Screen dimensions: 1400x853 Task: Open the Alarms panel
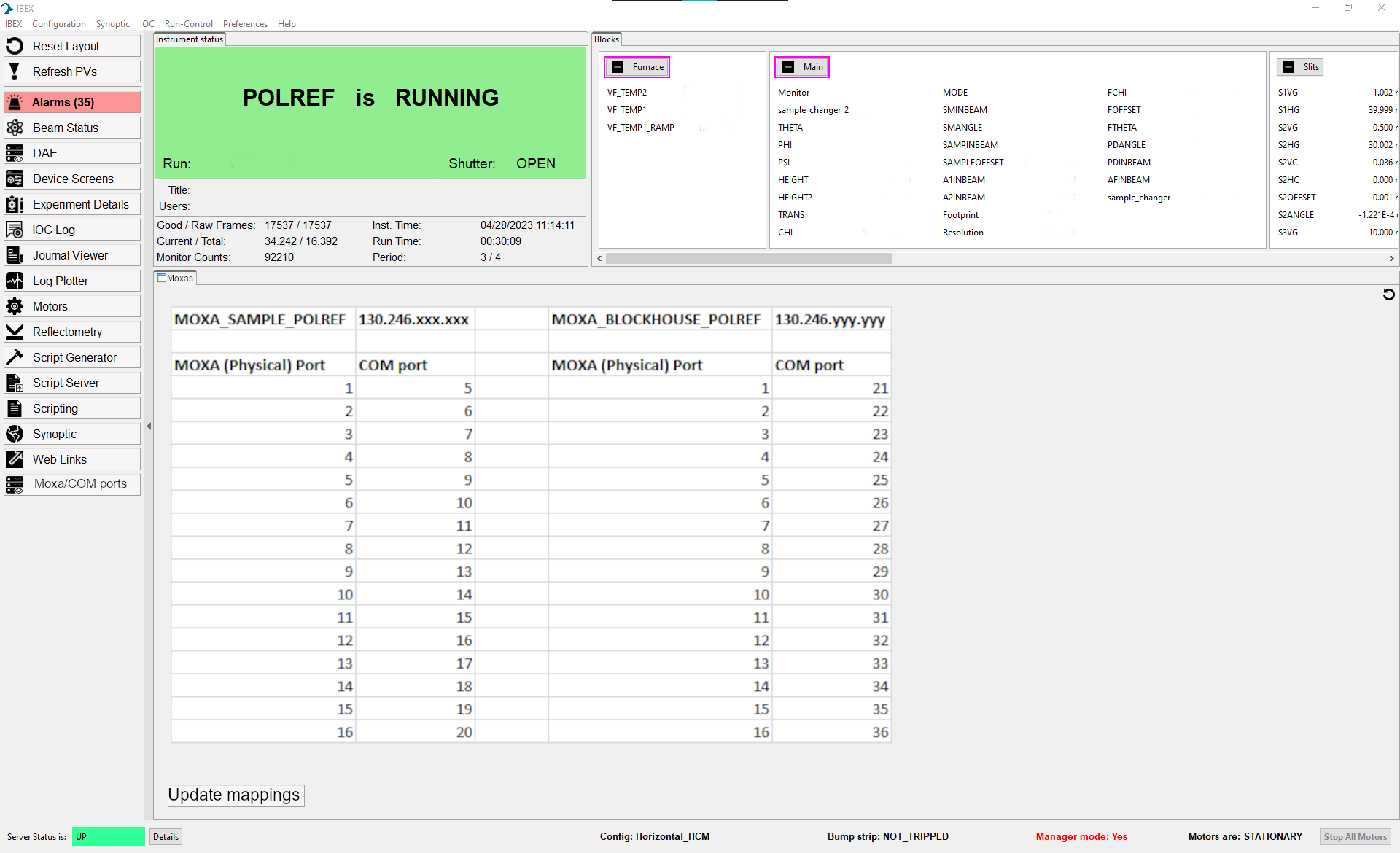click(71, 101)
